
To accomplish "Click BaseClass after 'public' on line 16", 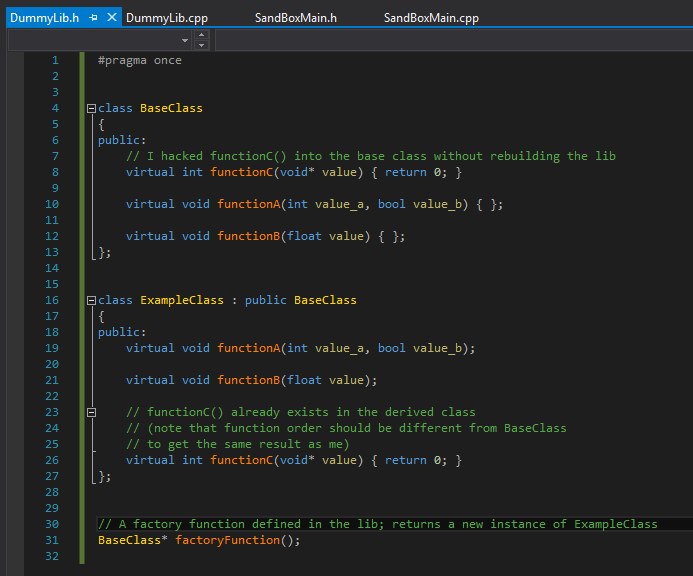I will tap(325, 301).
